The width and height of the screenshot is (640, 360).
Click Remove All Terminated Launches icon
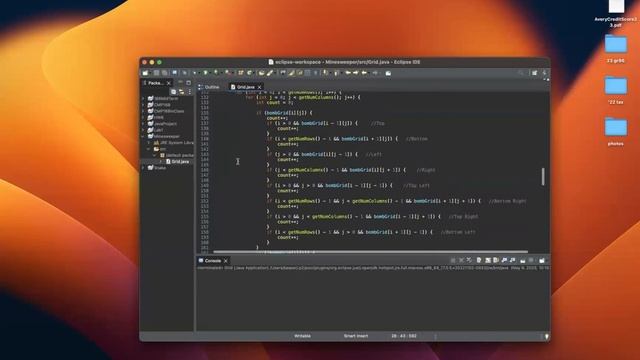tap(469, 260)
